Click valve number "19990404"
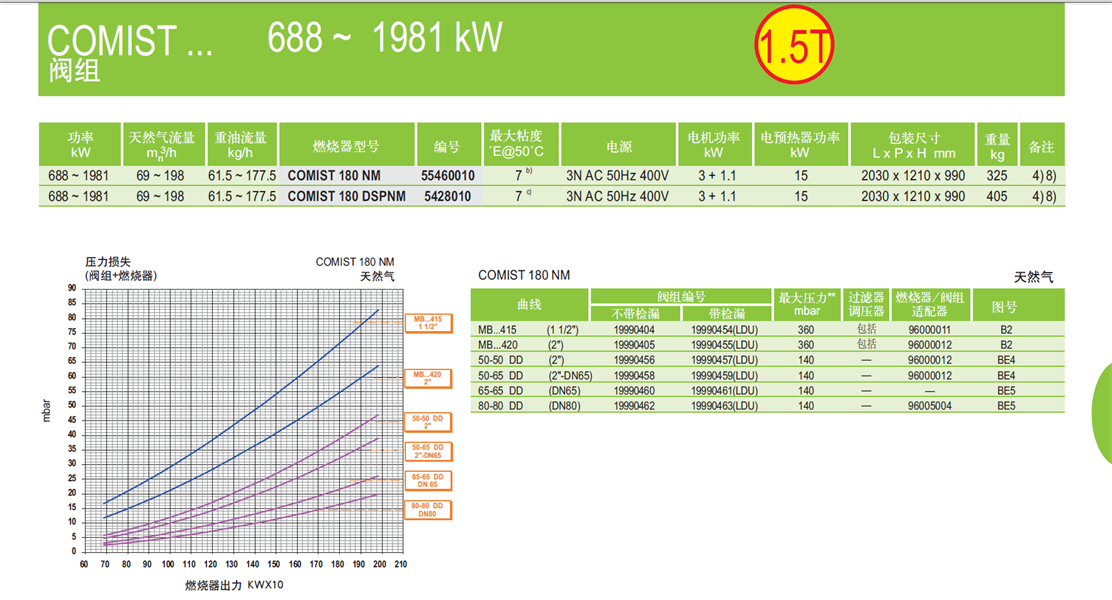The width and height of the screenshot is (1112, 600). pos(635,330)
